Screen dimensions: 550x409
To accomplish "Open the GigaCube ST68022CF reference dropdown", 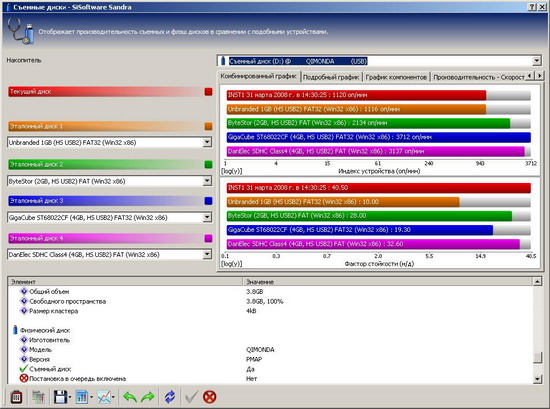I will (207, 217).
